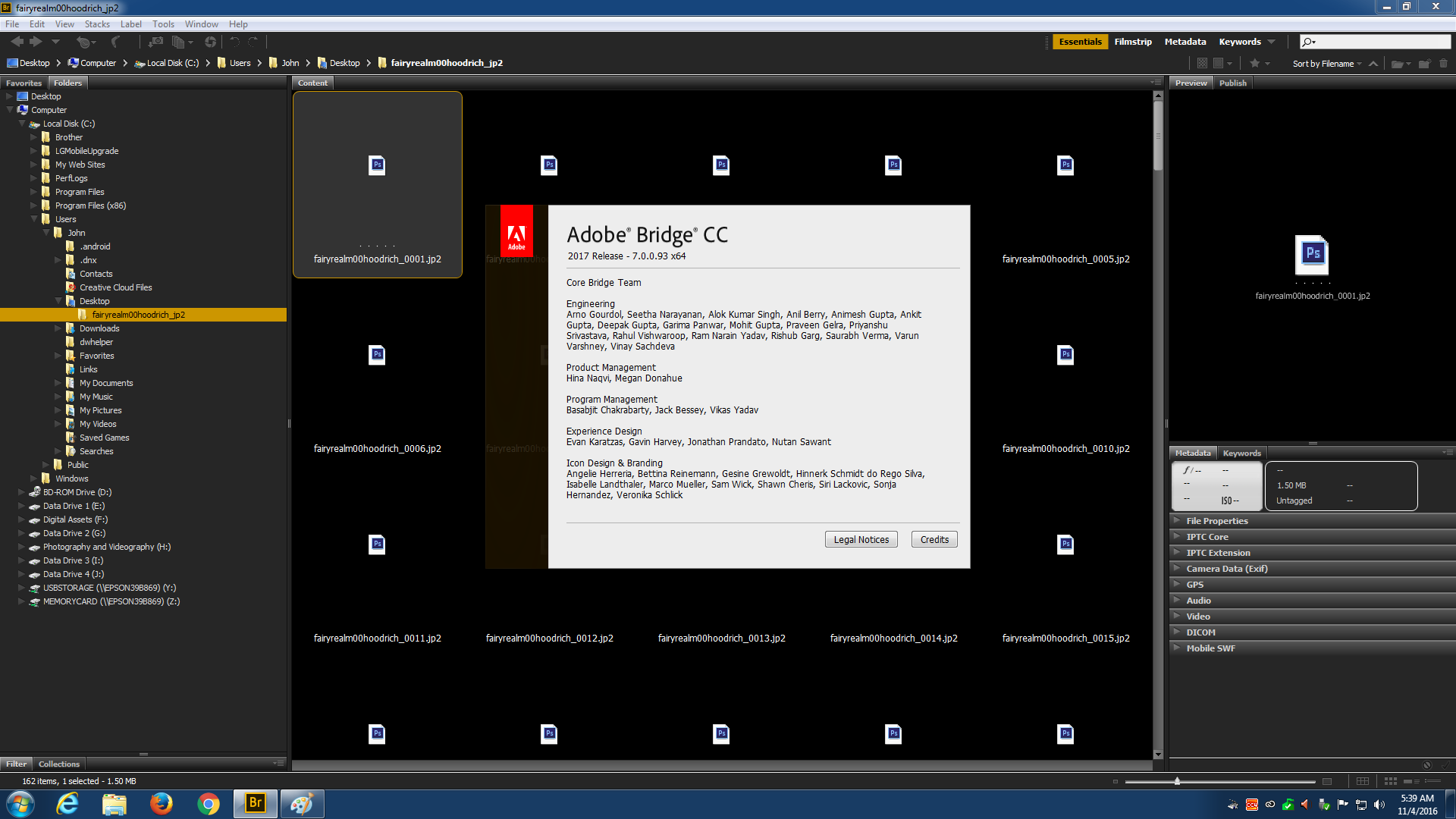This screenshot has height=819, width=1456.
Task: Expand the Downloads folder tree node
Action: tap(58, 328)
